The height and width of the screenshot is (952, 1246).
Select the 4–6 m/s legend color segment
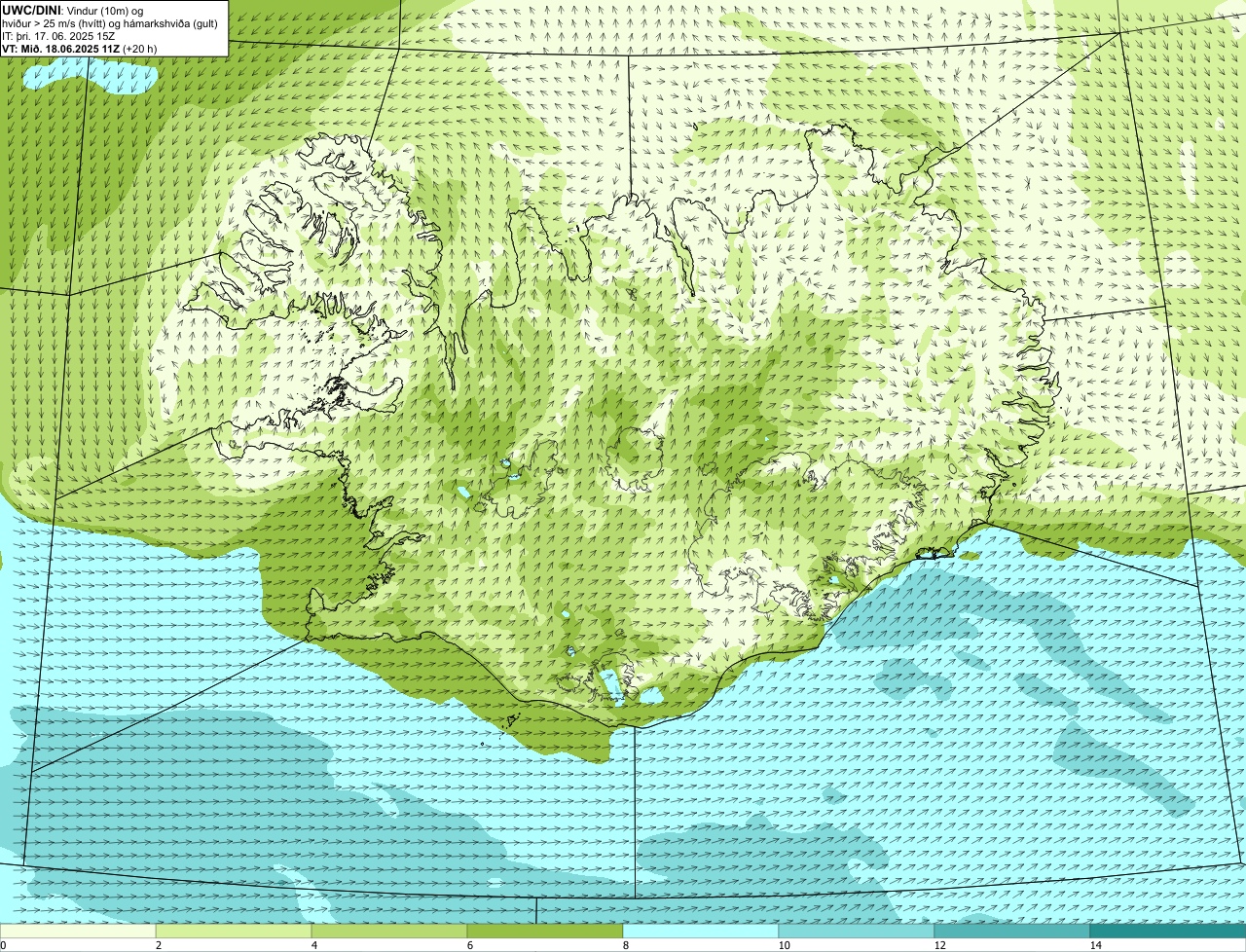click(x=389, y=932)
